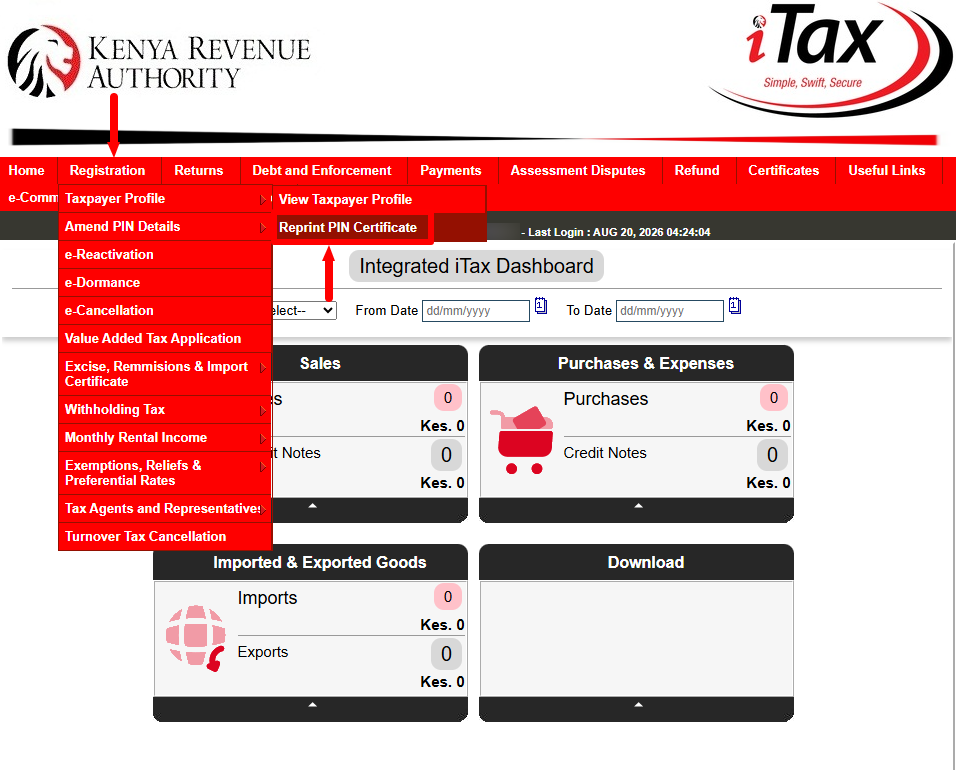Click the Purchases count badge
This screenshot has height=770, width=956.
(x=774, y=398)
